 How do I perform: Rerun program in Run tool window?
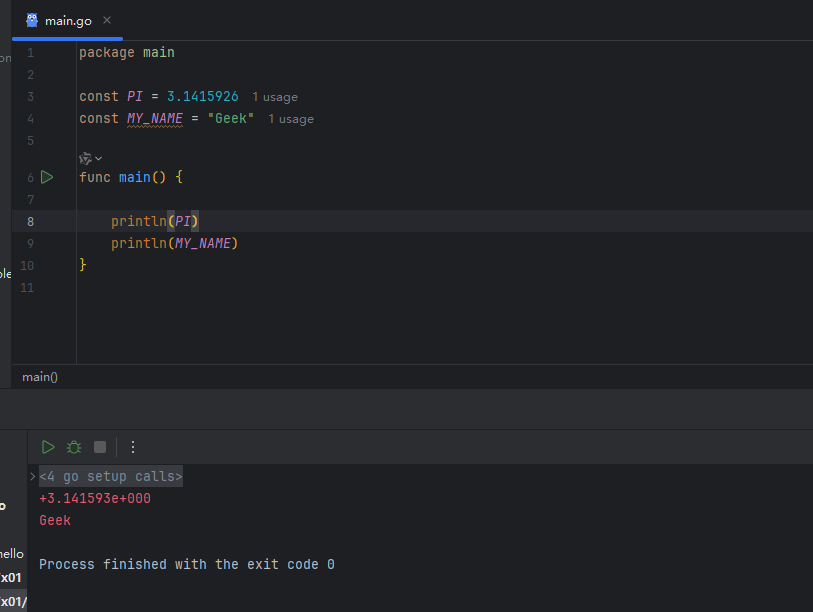(48, 447)
